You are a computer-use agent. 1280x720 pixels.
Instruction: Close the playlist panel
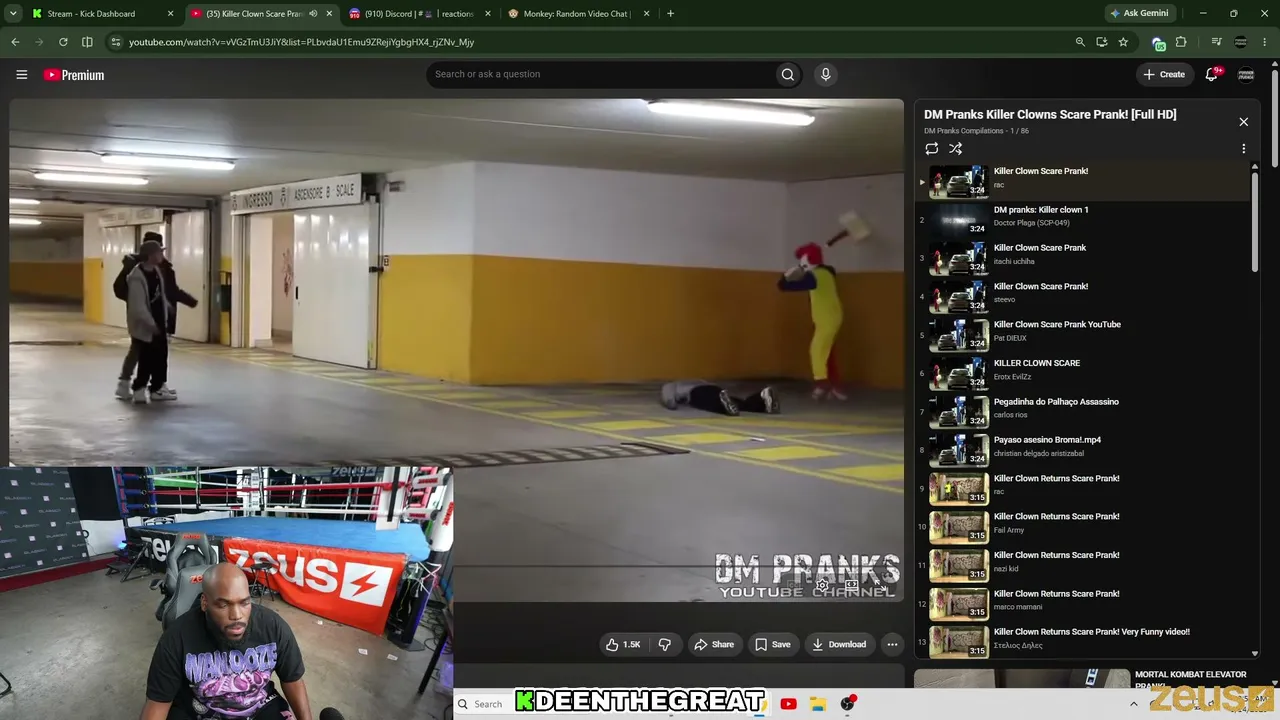1243,122
